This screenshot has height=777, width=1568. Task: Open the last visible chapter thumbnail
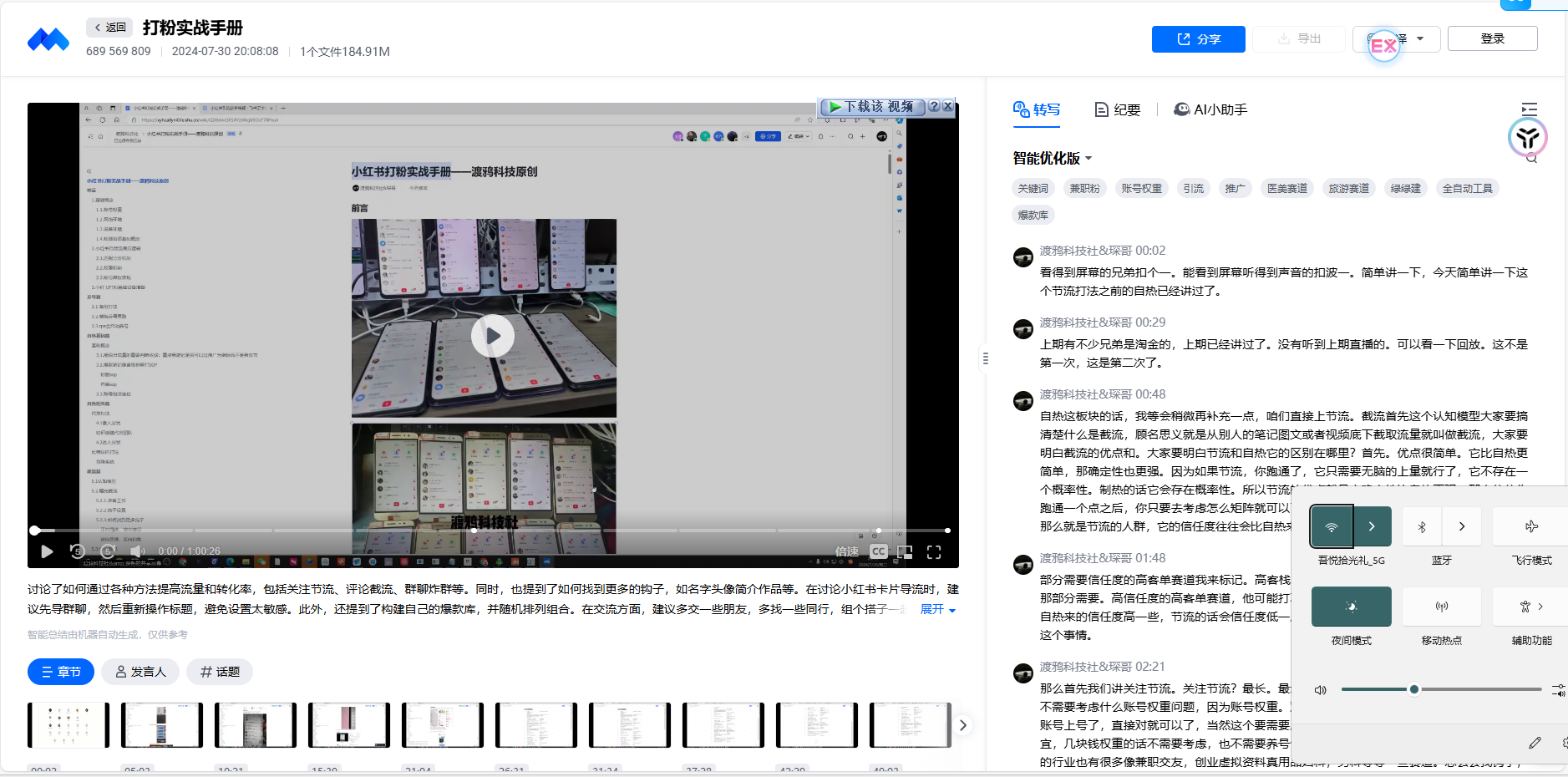coord(911,725)
